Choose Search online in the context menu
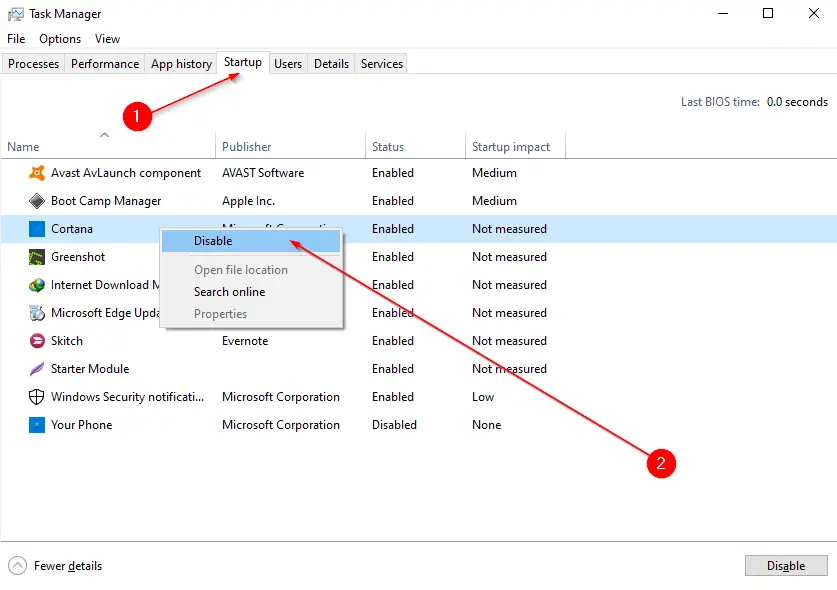837x590 pixels. click(x=251, y=292)
